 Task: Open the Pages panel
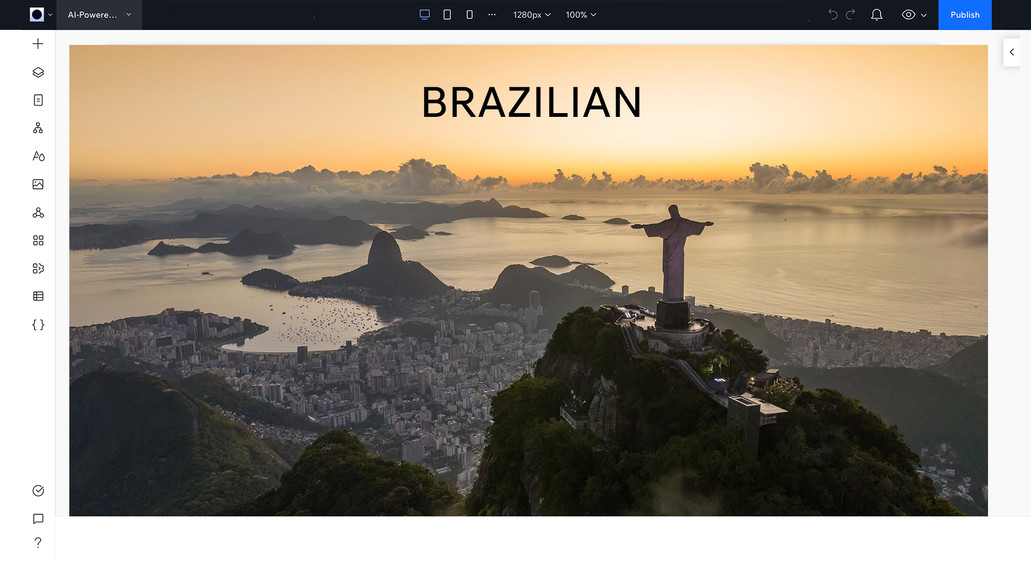pos(37,99)
